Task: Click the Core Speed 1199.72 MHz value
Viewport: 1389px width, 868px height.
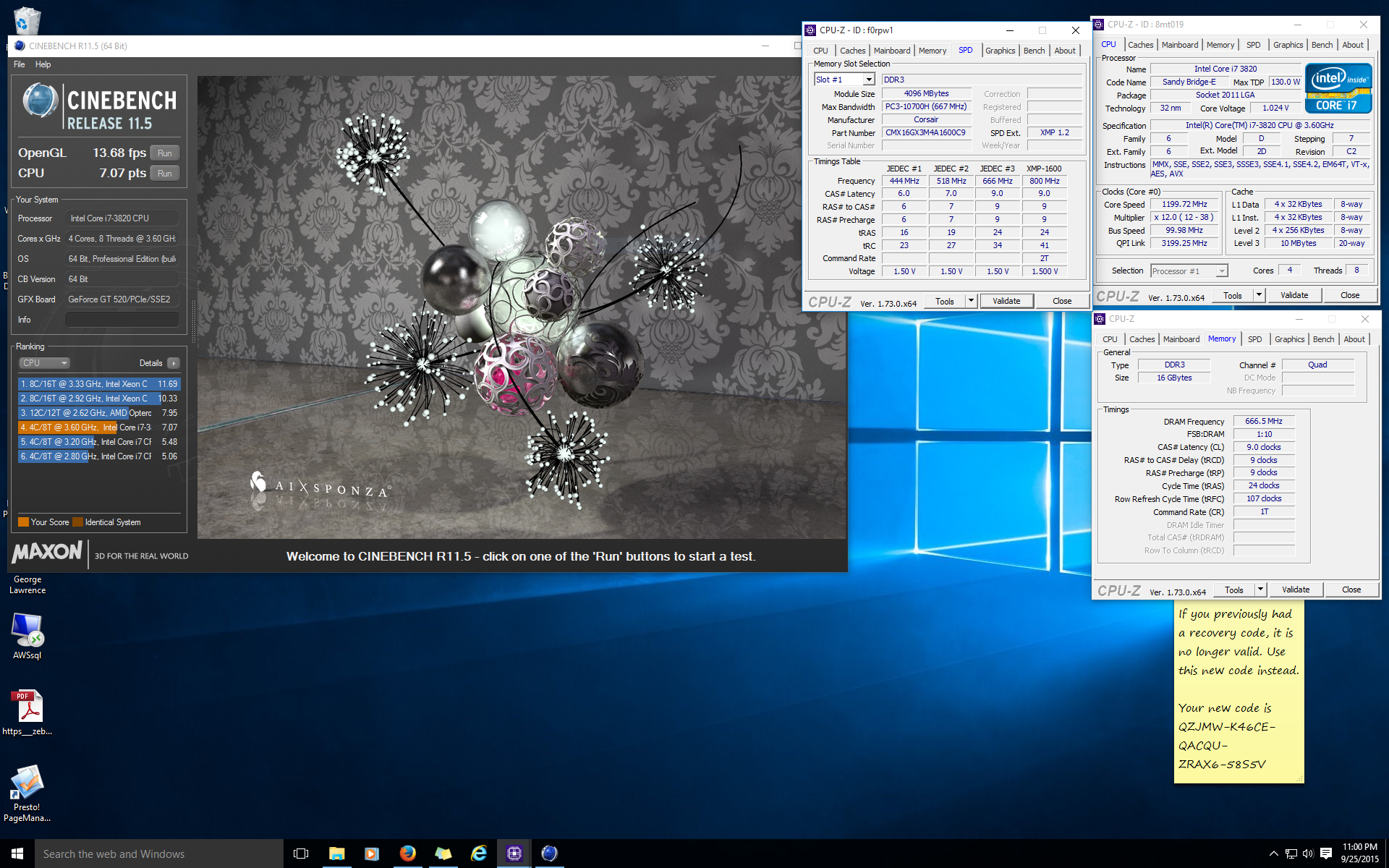Action: click(x=1184, y=205)
